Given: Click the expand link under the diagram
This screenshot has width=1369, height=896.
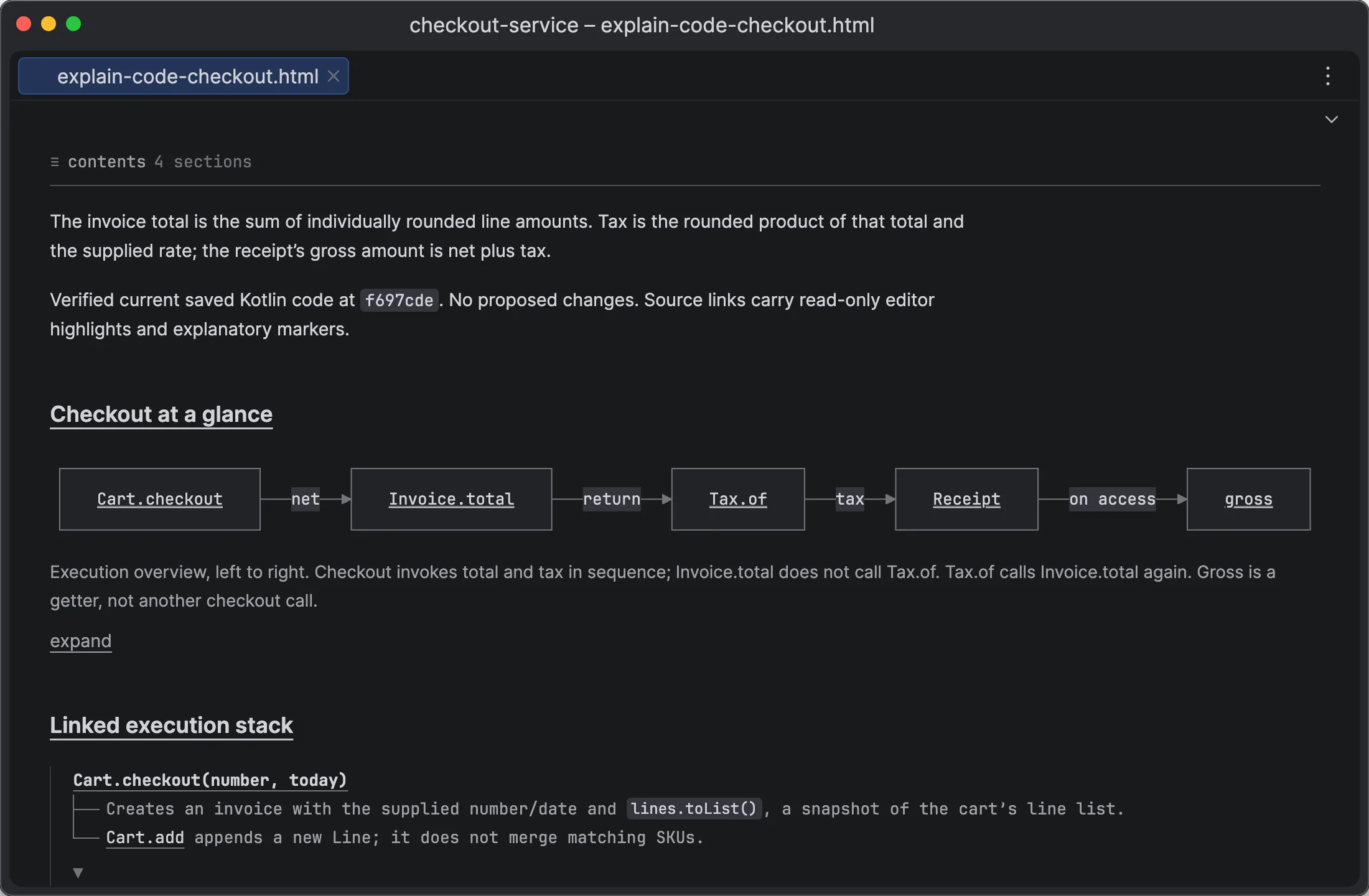Looking at the screenshot, I should click(x=81, y=641).
